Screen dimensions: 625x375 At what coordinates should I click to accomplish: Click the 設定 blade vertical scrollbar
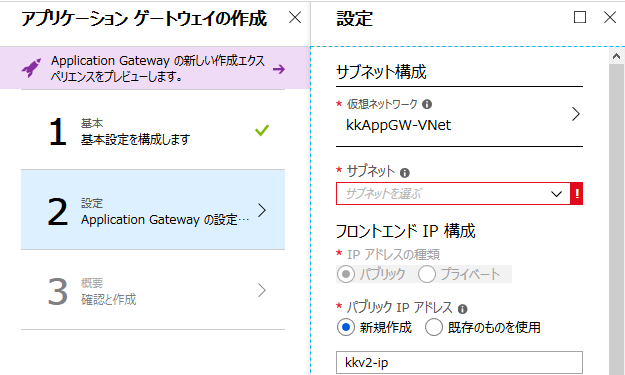617,219
